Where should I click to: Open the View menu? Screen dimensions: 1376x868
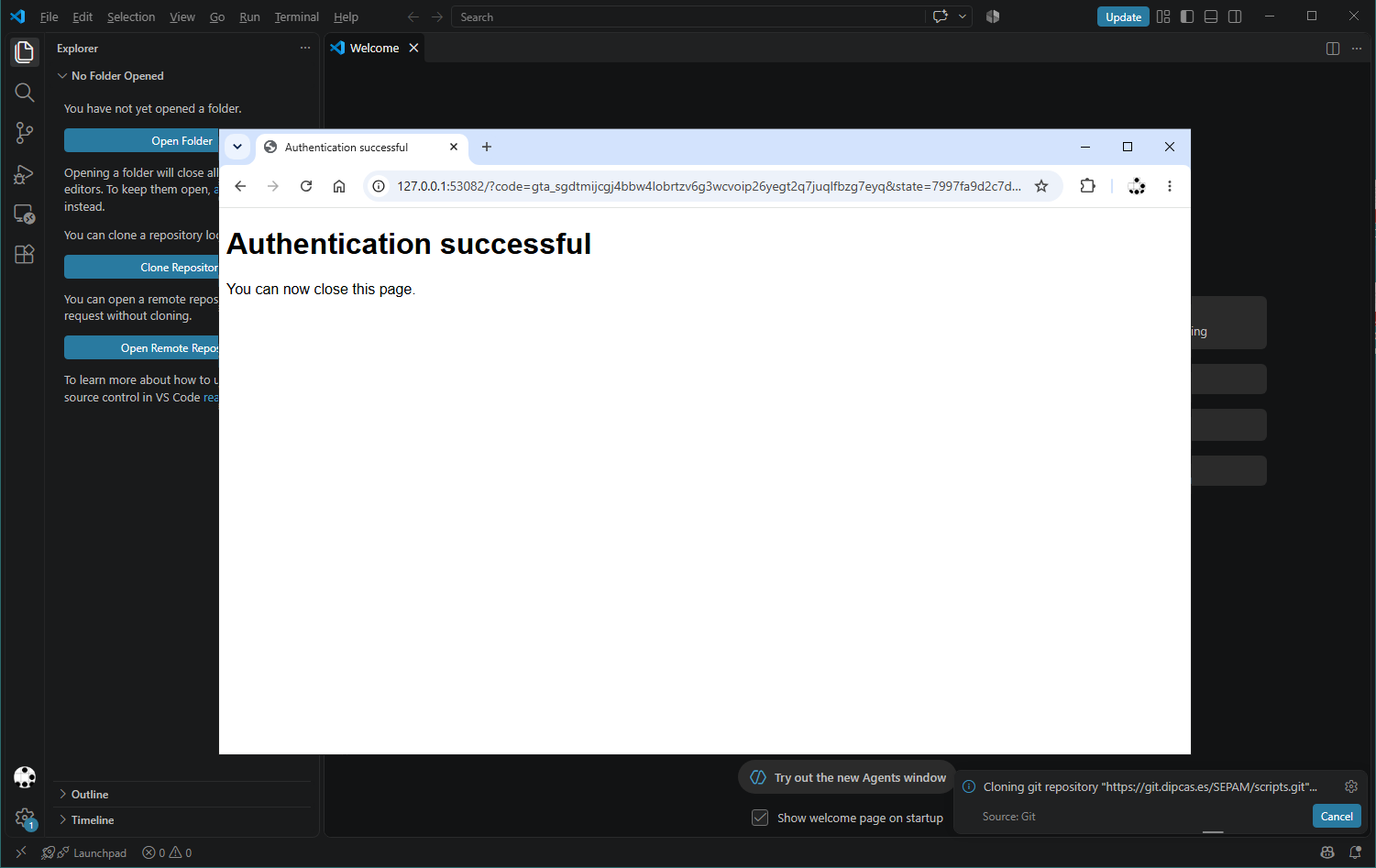pos(182,16)
